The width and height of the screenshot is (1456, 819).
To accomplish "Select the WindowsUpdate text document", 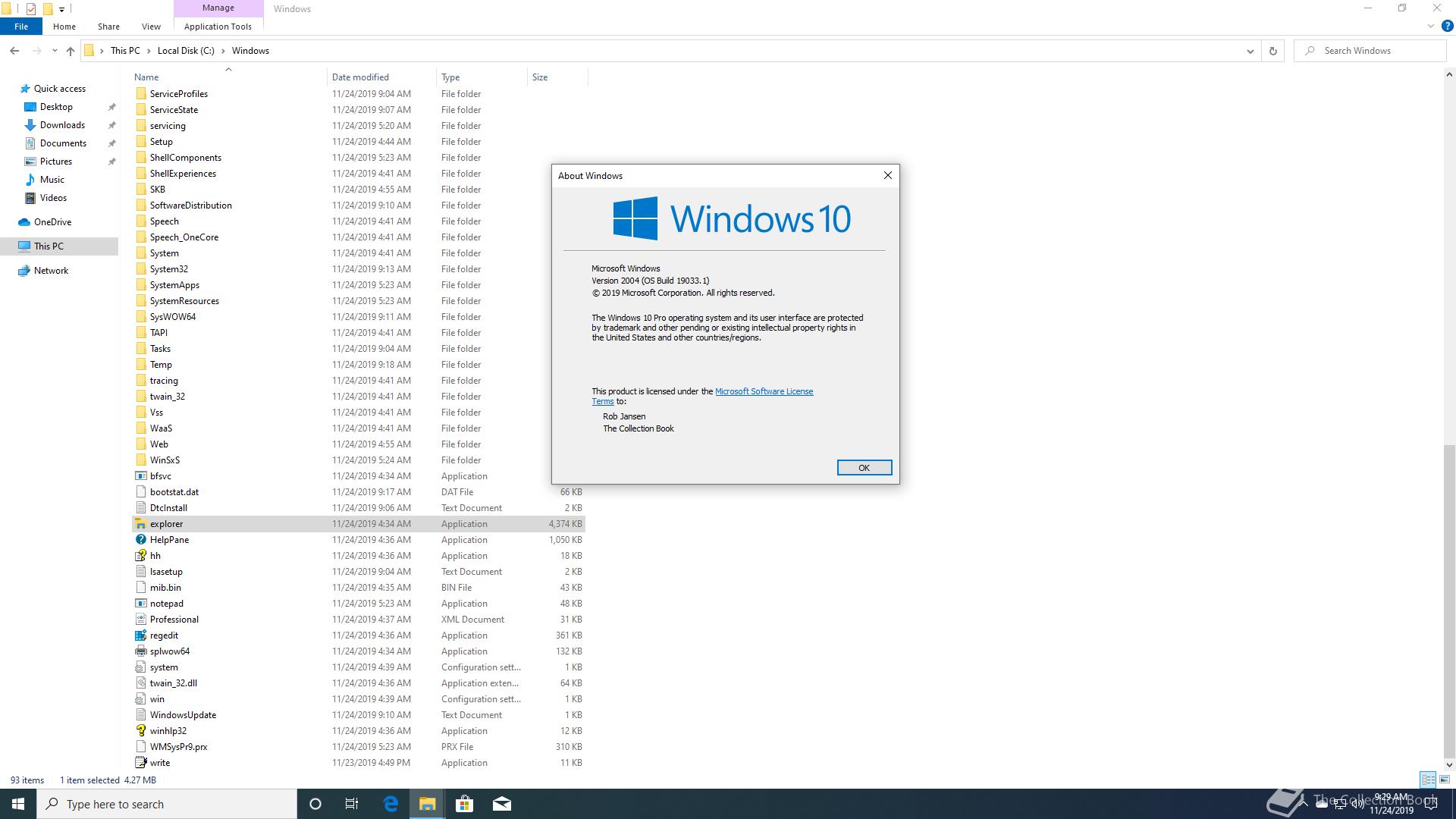I will pos(183,715).
